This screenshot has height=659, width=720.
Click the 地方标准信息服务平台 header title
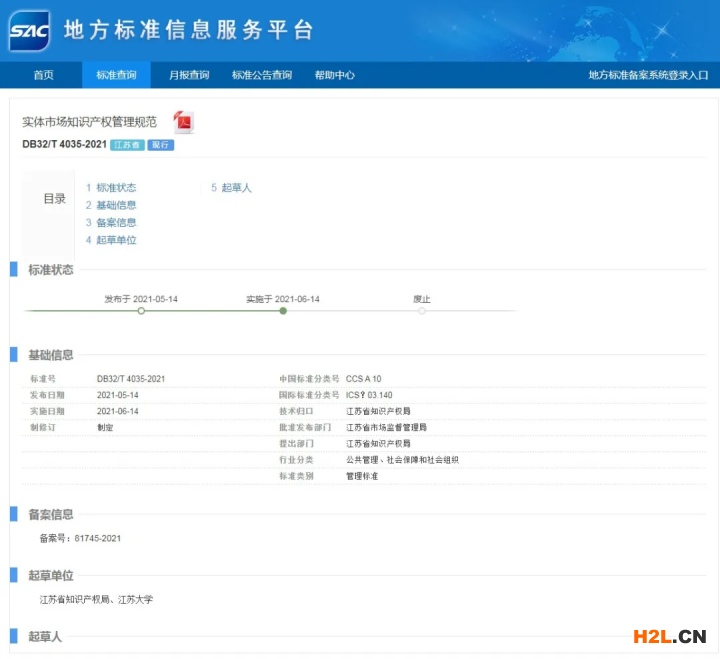pos(188,30)
